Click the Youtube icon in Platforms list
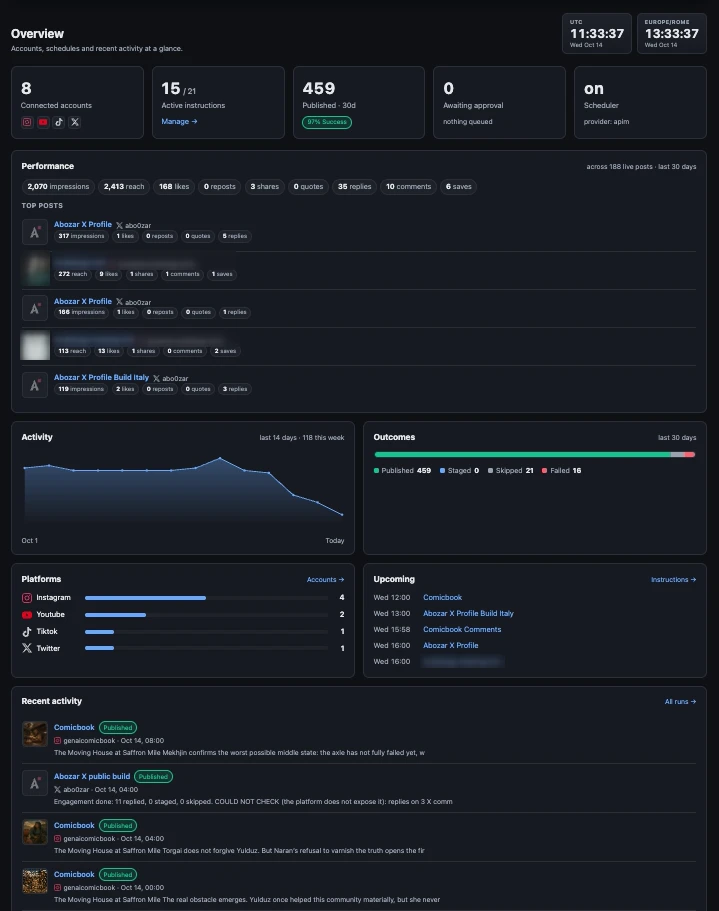 pos(27,615)
